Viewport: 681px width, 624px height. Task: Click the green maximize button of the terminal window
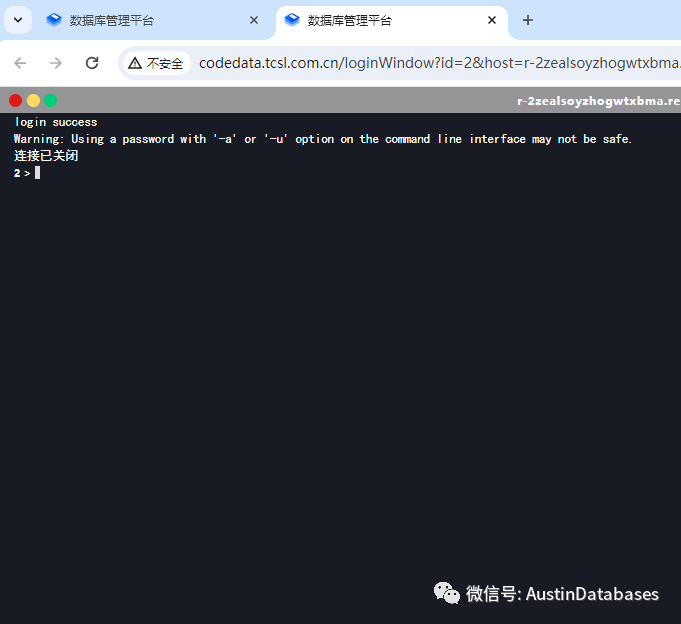click(x=50, y=101)
